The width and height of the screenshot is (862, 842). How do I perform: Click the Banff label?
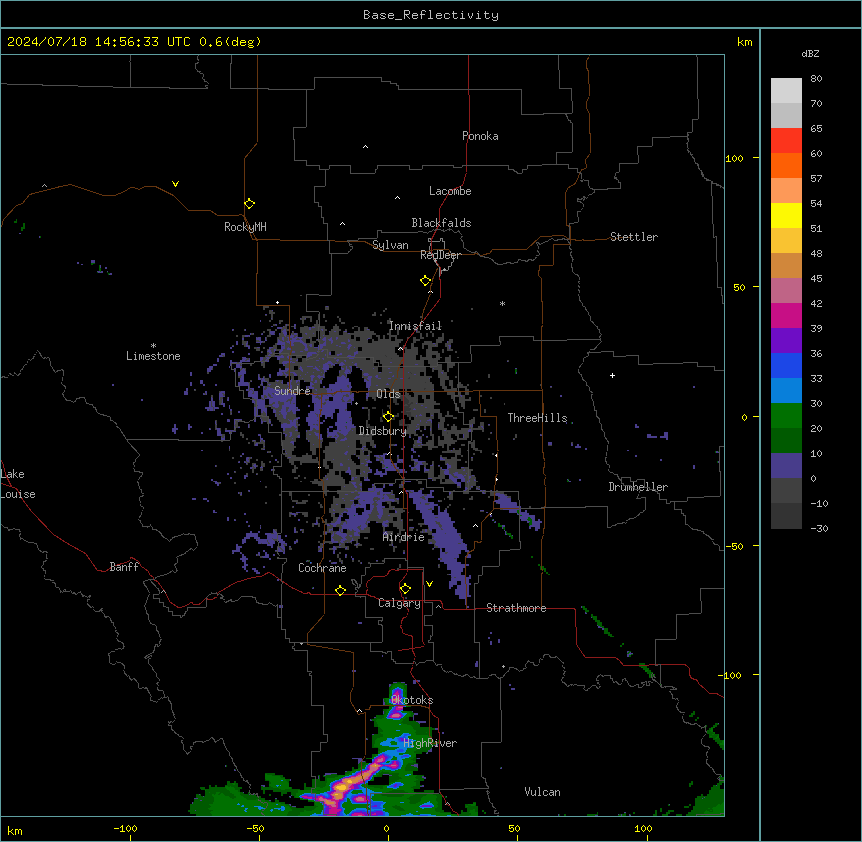(x=124, y=567)
